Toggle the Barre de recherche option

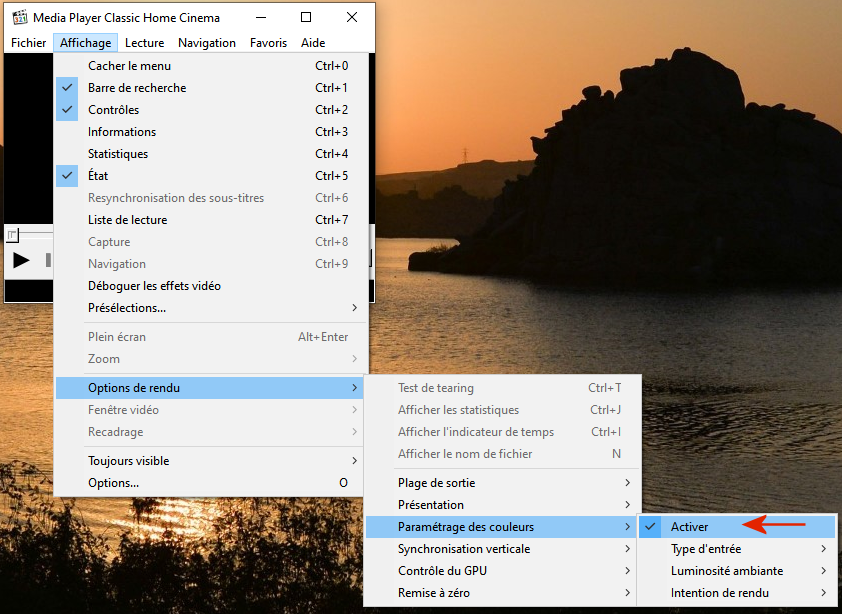[x=137, y=88]
